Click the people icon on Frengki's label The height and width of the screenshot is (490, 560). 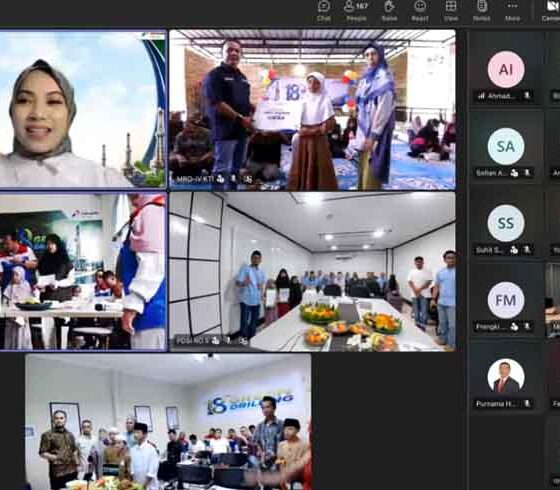coord(514,326)
